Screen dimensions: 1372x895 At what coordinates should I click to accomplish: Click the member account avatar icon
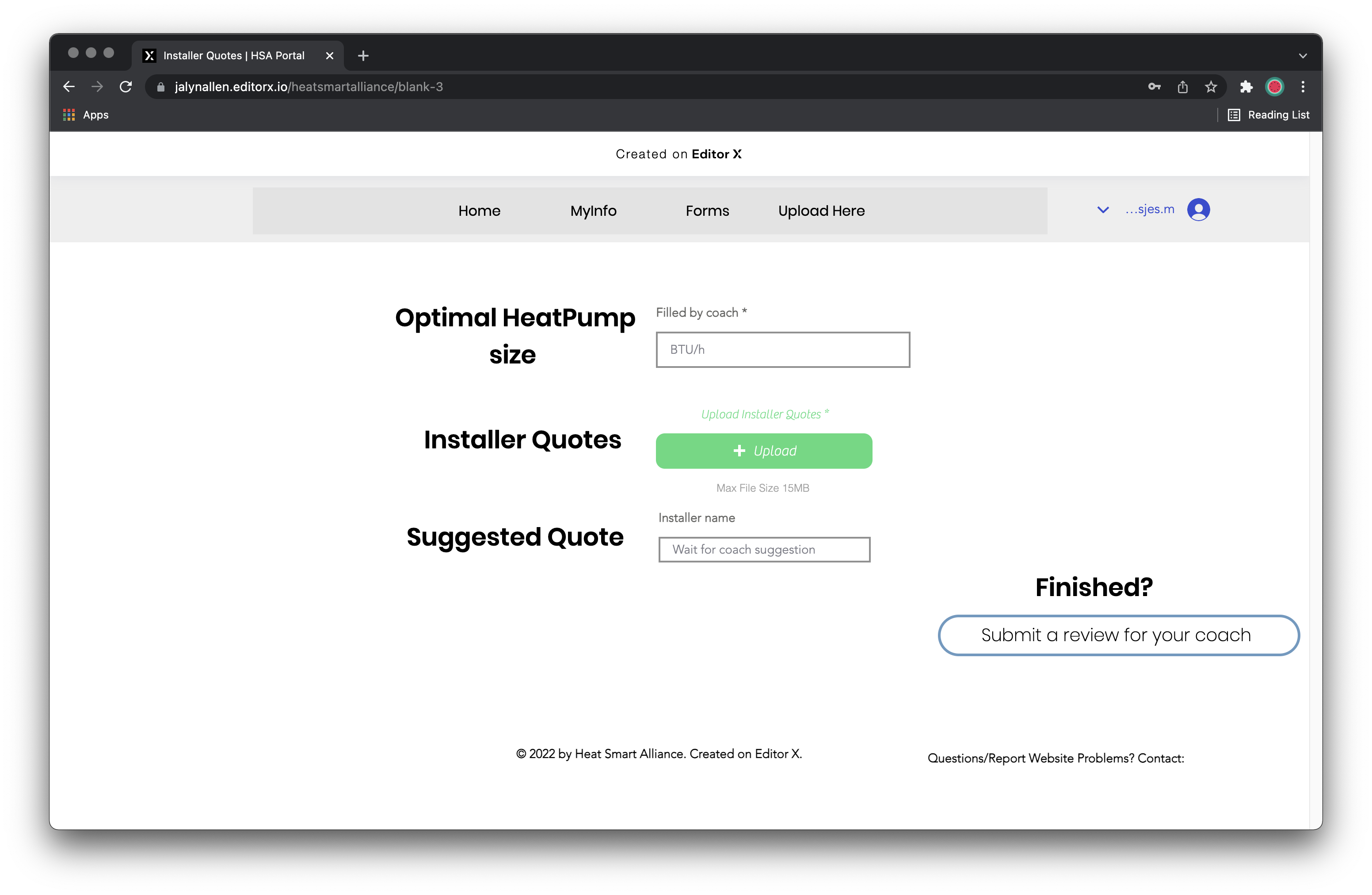tap(1198, 210)
